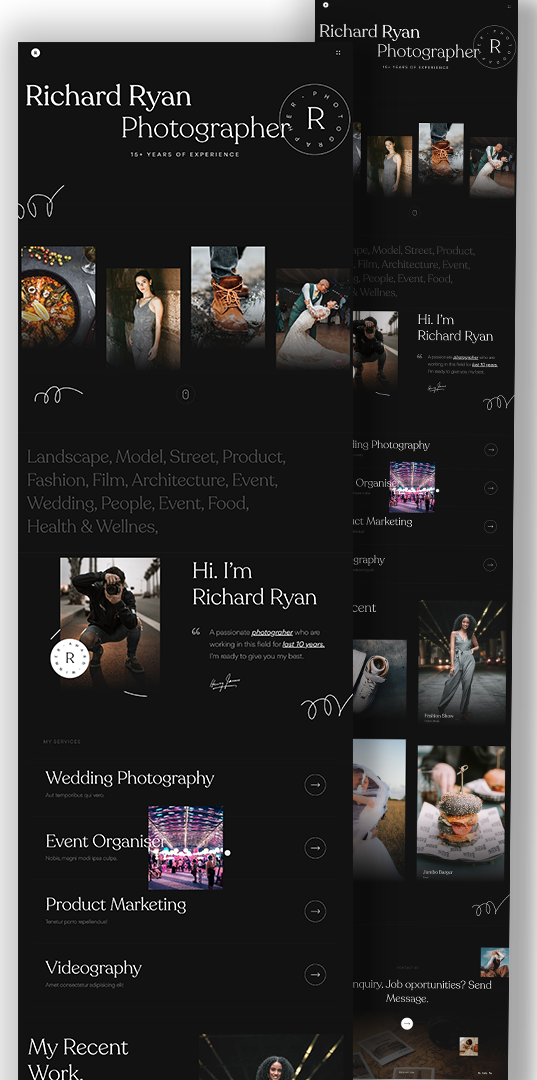
Task: Open Wedding Photography service on front page
Action: pyautogui.click(x=129, y=778)
